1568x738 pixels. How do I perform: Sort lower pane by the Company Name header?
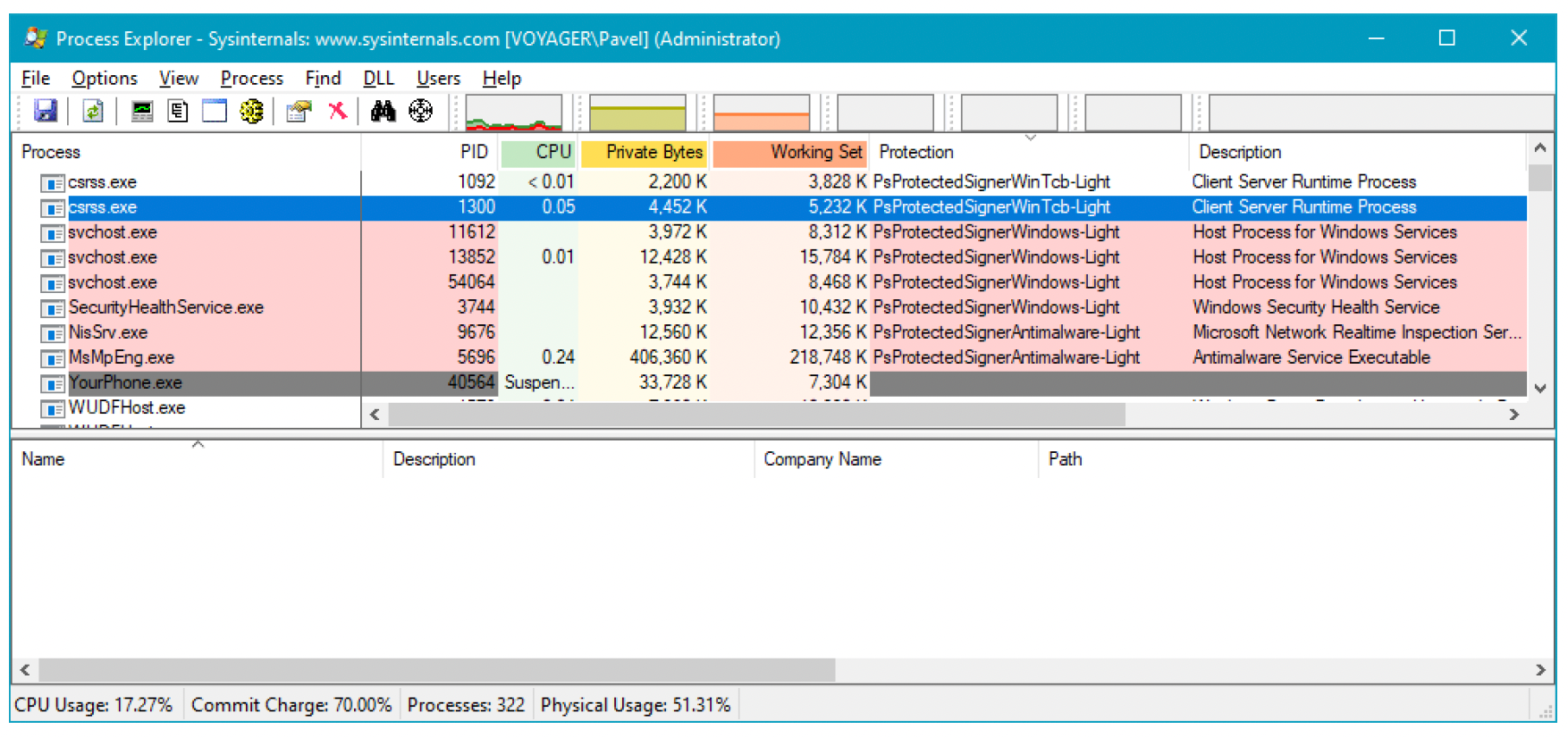(896, 459)
